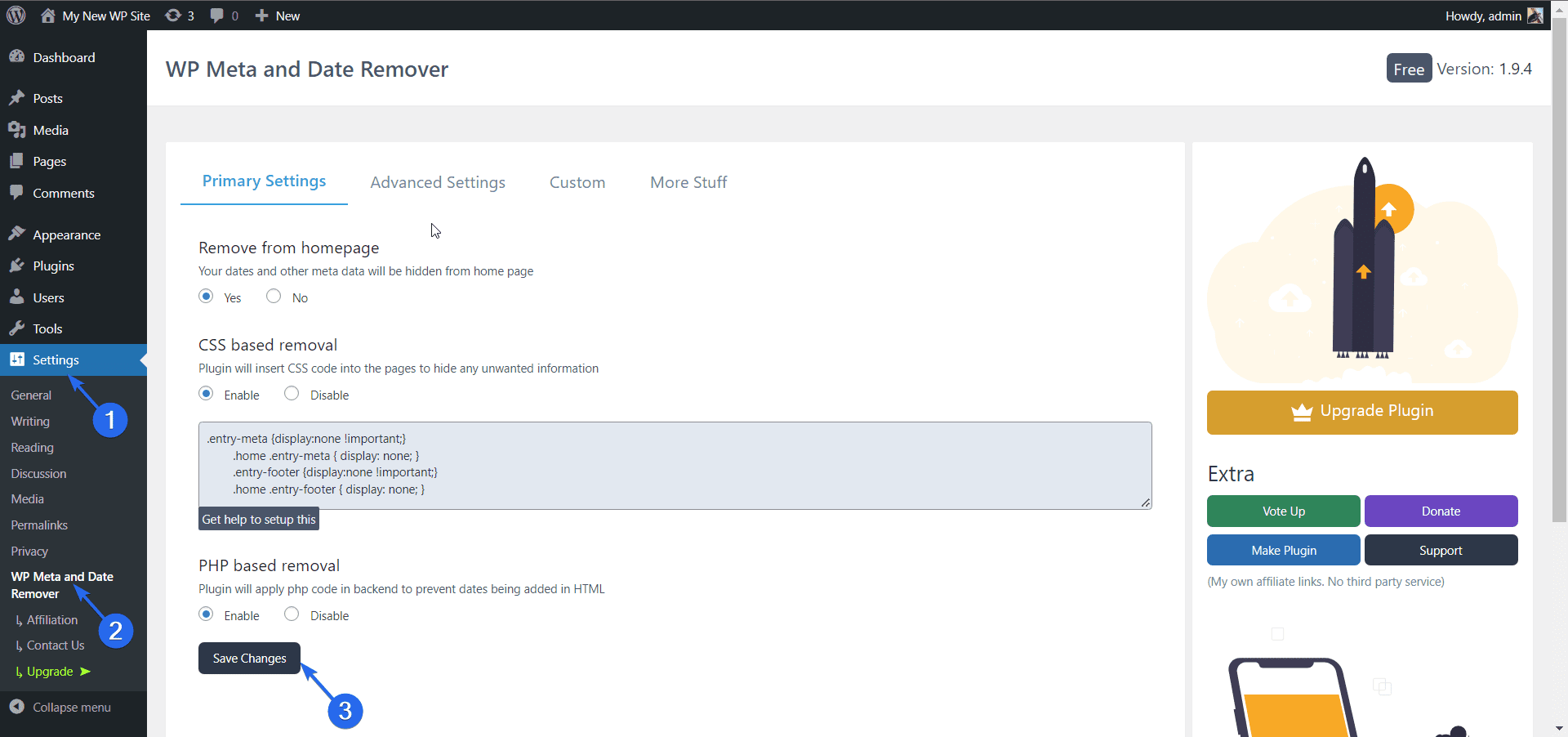The image size is (1568, 737).
Task: Click the plus New icon in admin bar
Action: (261, 16)
